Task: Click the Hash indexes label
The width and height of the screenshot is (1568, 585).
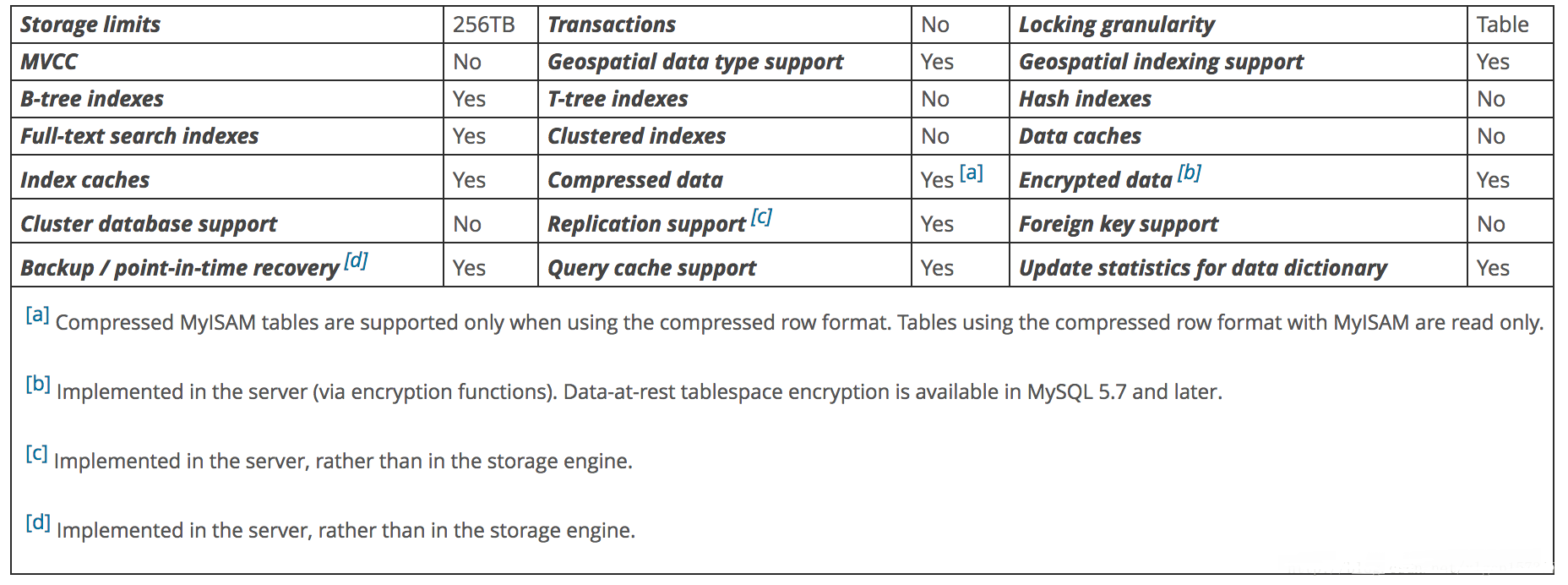Action: [1085, 99]
